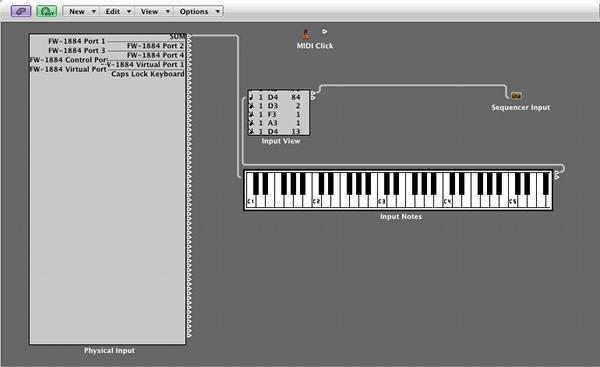Select the Sequencer Input icon
This screenshot has height=367, width=600.
point(516,96)
